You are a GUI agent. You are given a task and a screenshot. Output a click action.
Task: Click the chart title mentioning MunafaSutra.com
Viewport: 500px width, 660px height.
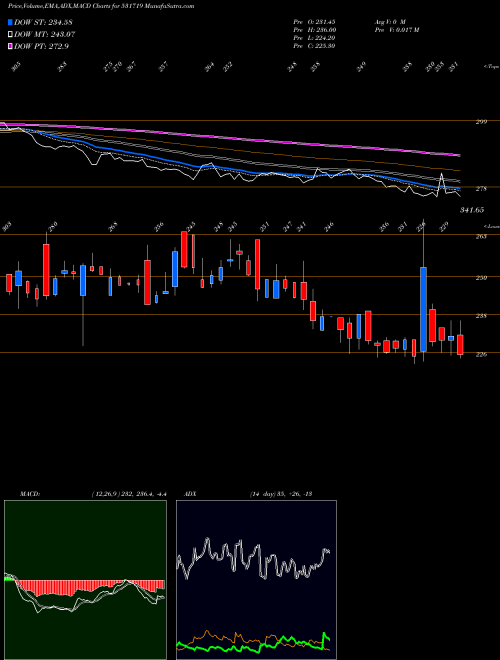[x=101, y=7]
